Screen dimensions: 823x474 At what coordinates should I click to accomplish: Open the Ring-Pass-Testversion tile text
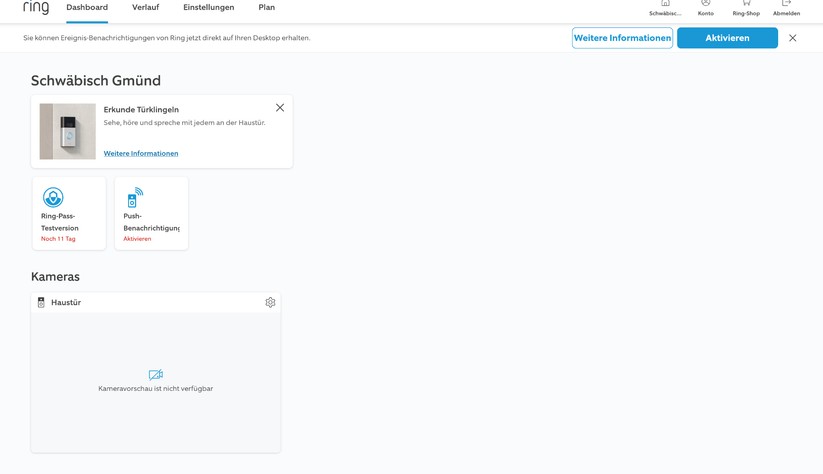tap(60, 222)
